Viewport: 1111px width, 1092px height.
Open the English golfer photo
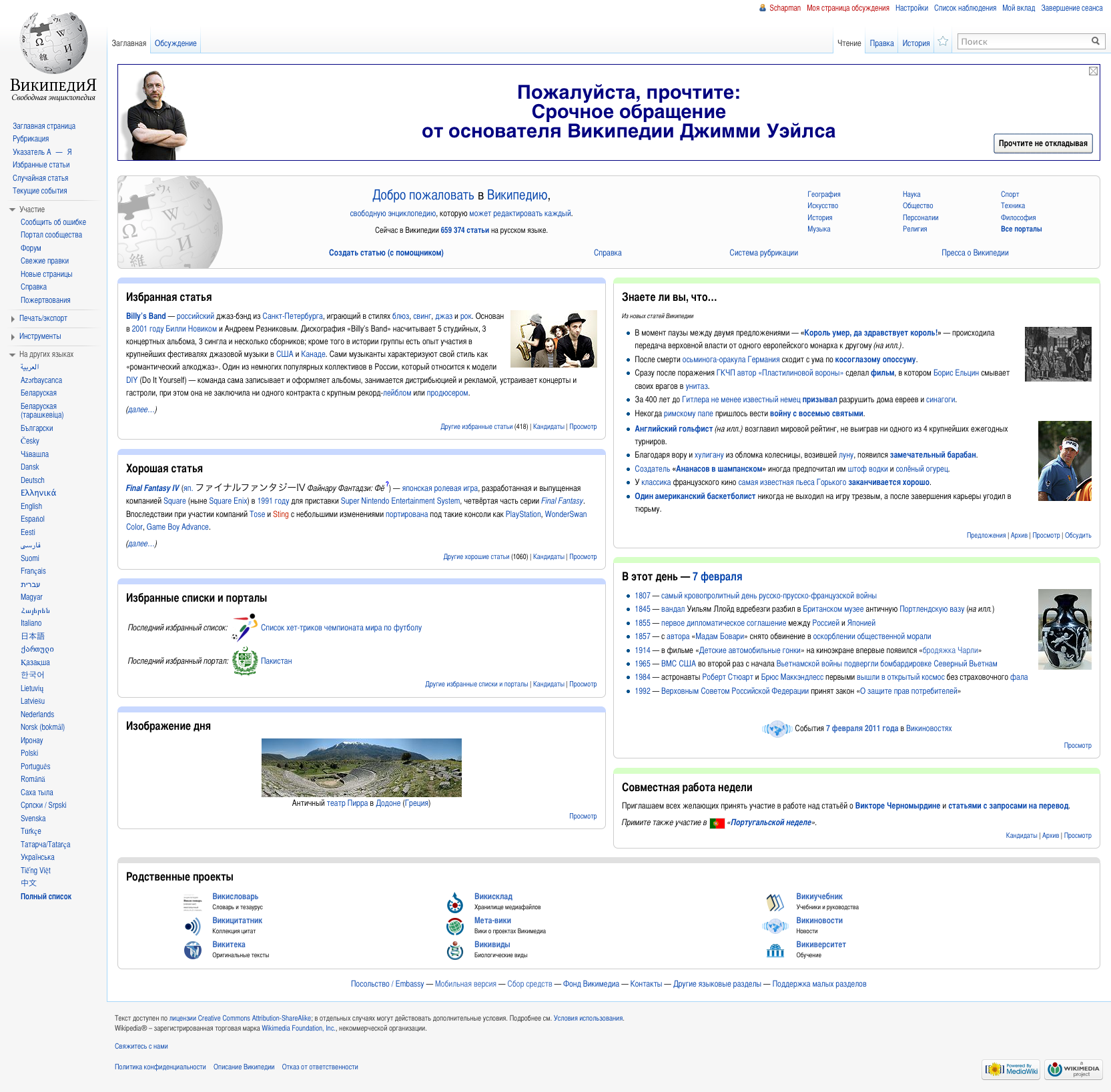point(1064,461)
